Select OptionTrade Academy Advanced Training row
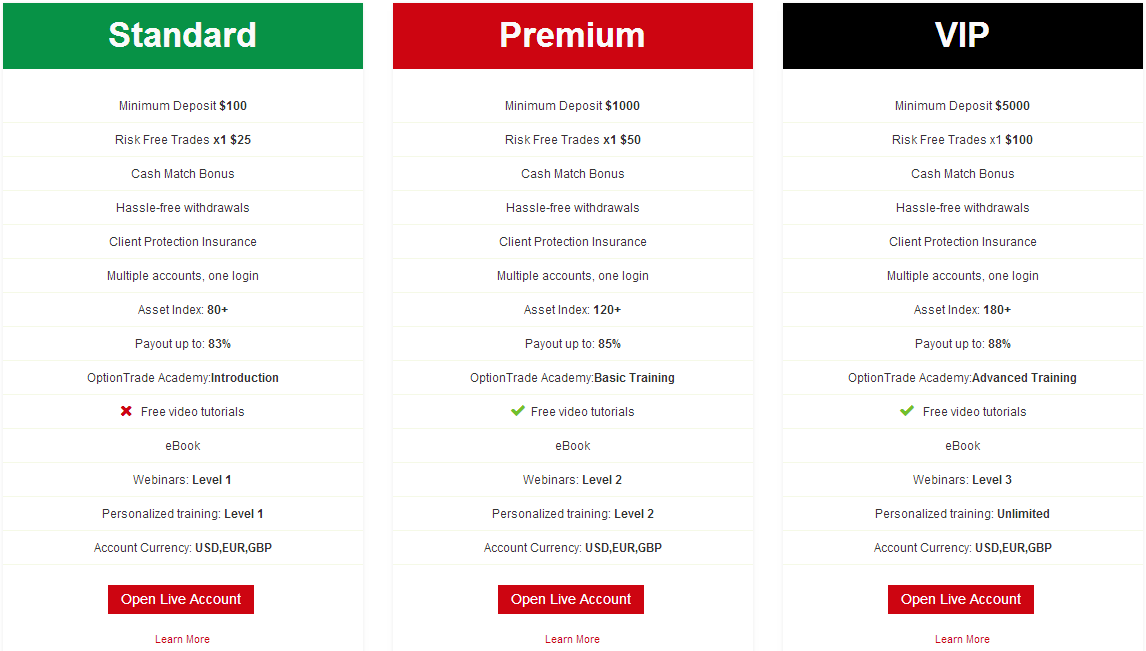Image resolution: width=1146 pixels, height=651 pixels. point(962,377)
